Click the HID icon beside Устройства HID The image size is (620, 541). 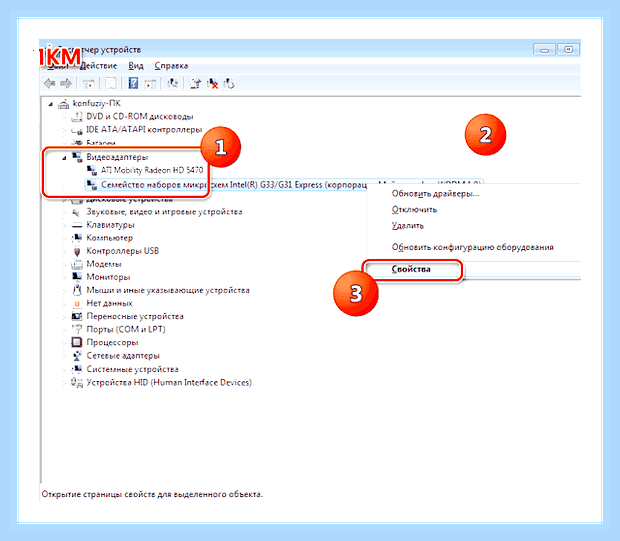(x=76, y=382)
